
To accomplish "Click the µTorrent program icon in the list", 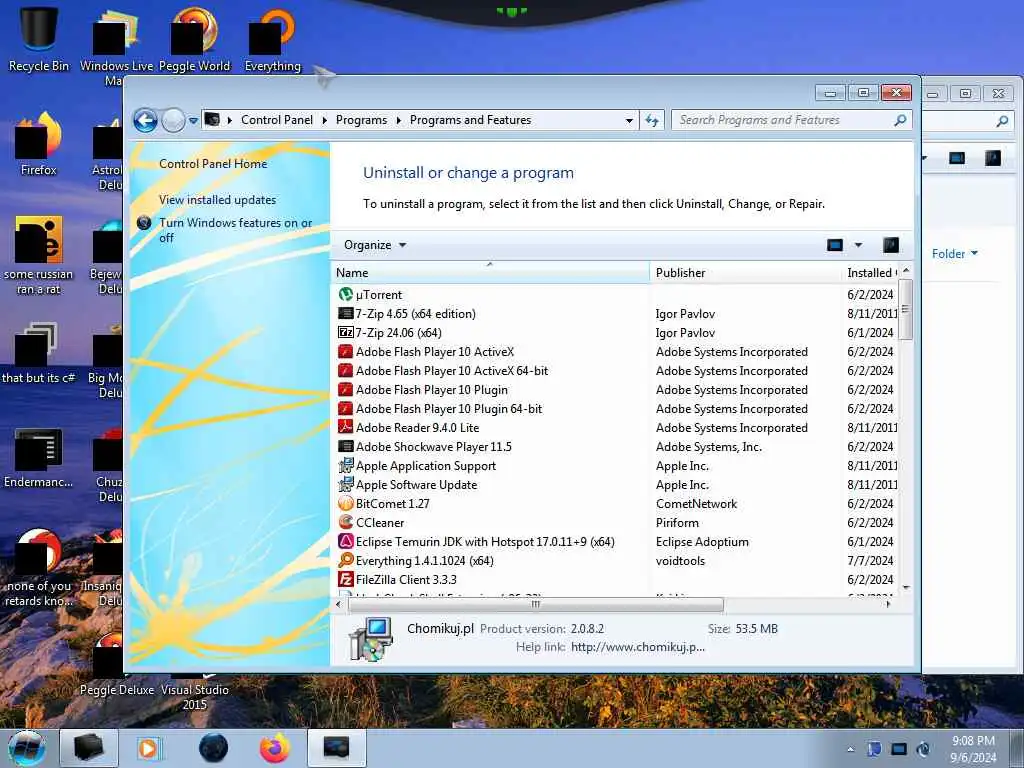I will (x=345, y=295).
